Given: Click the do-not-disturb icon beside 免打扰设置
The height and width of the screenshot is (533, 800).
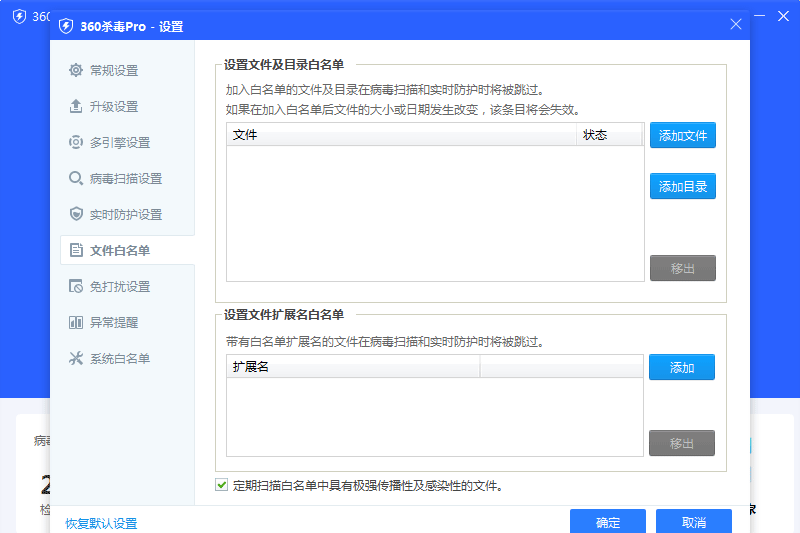Looking at the screenshot, I should click(x=76, y=286).
